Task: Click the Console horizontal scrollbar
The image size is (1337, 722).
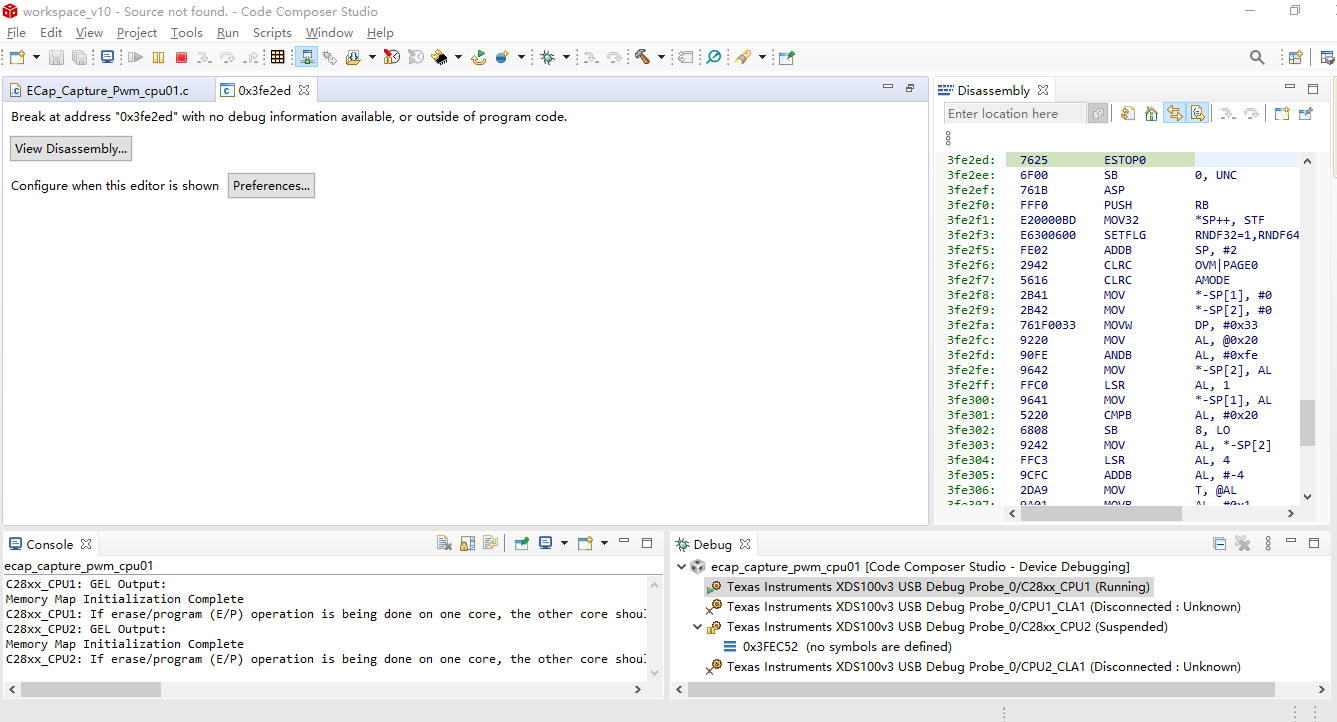Action: tap(91, 689)
